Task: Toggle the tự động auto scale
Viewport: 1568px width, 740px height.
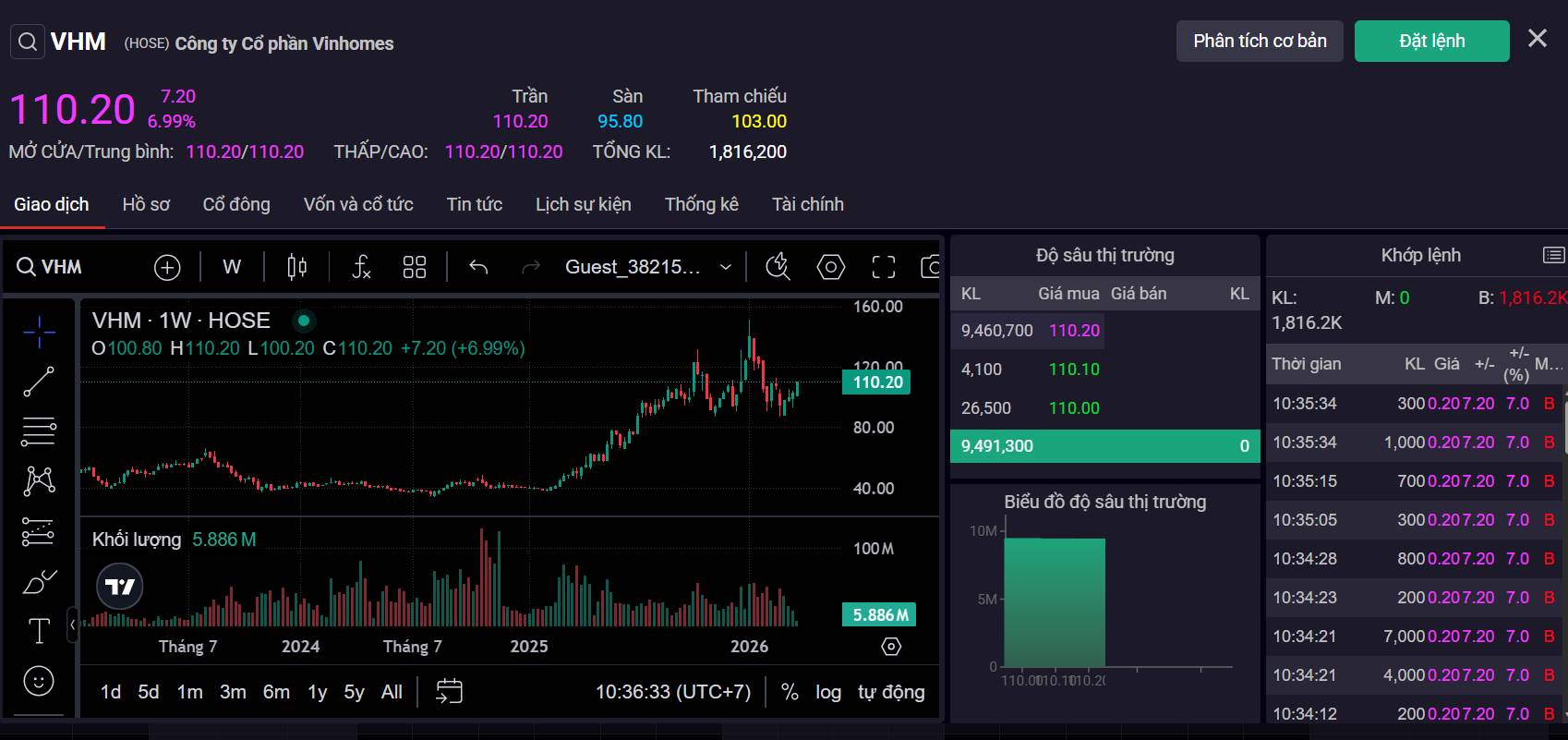Action: coord(891,692)
